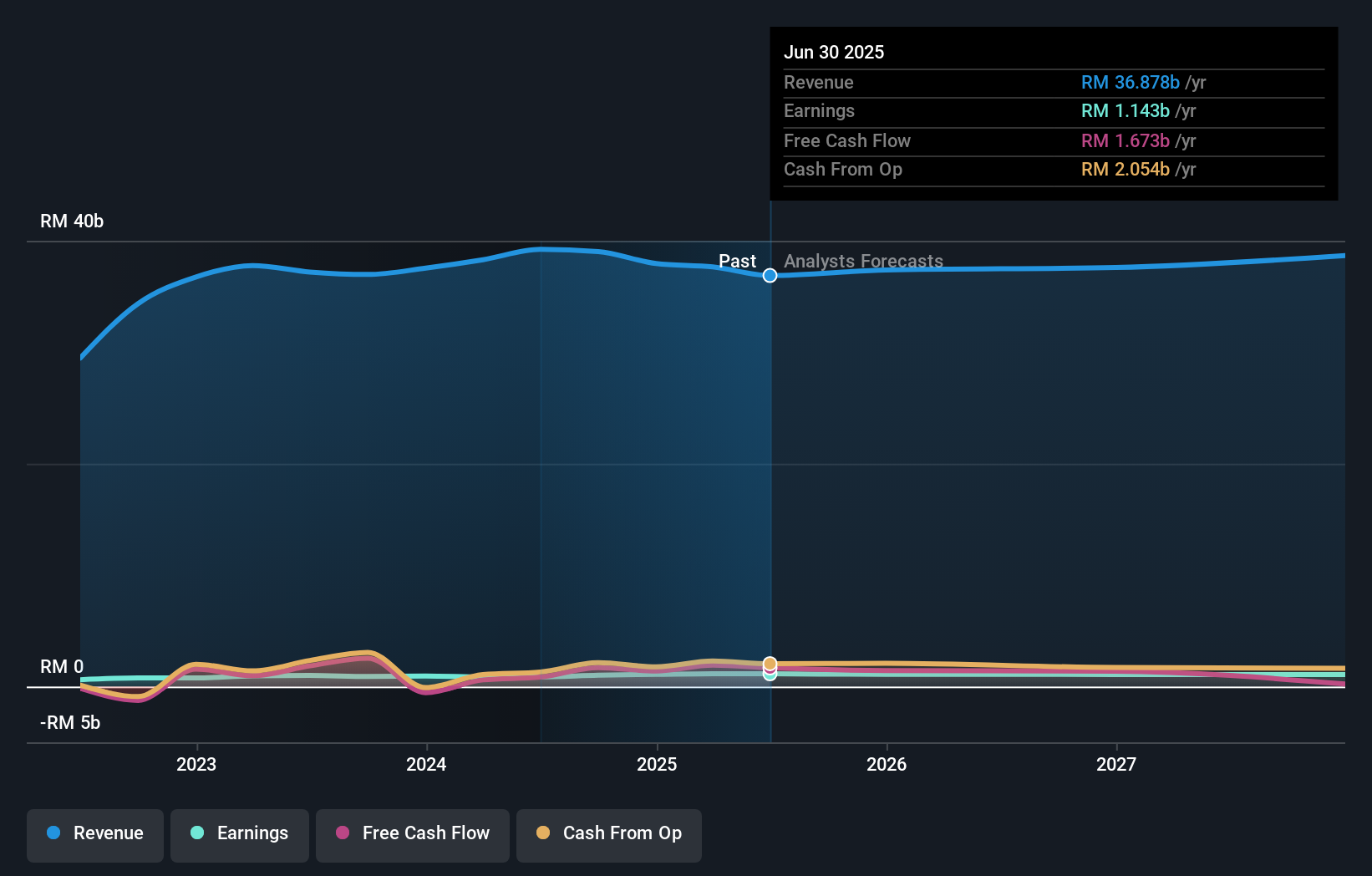Toggle the Earnings legend button

coord(240,835)
